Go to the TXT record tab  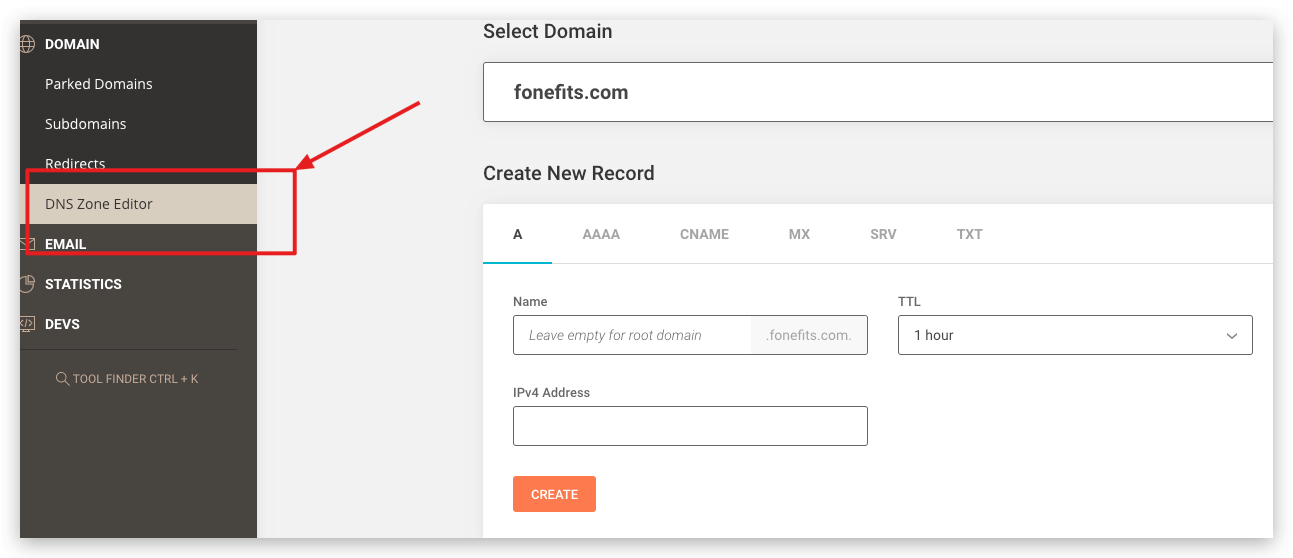(969, 234)
